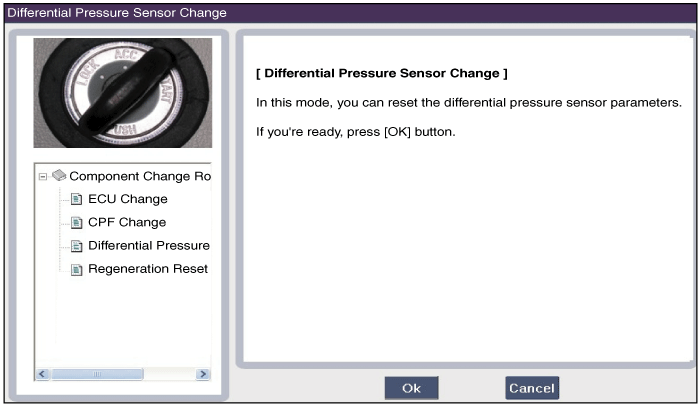
Task: Click the Differential Pressure document icon
Action: pyautogui.click(x=76, y=246)
